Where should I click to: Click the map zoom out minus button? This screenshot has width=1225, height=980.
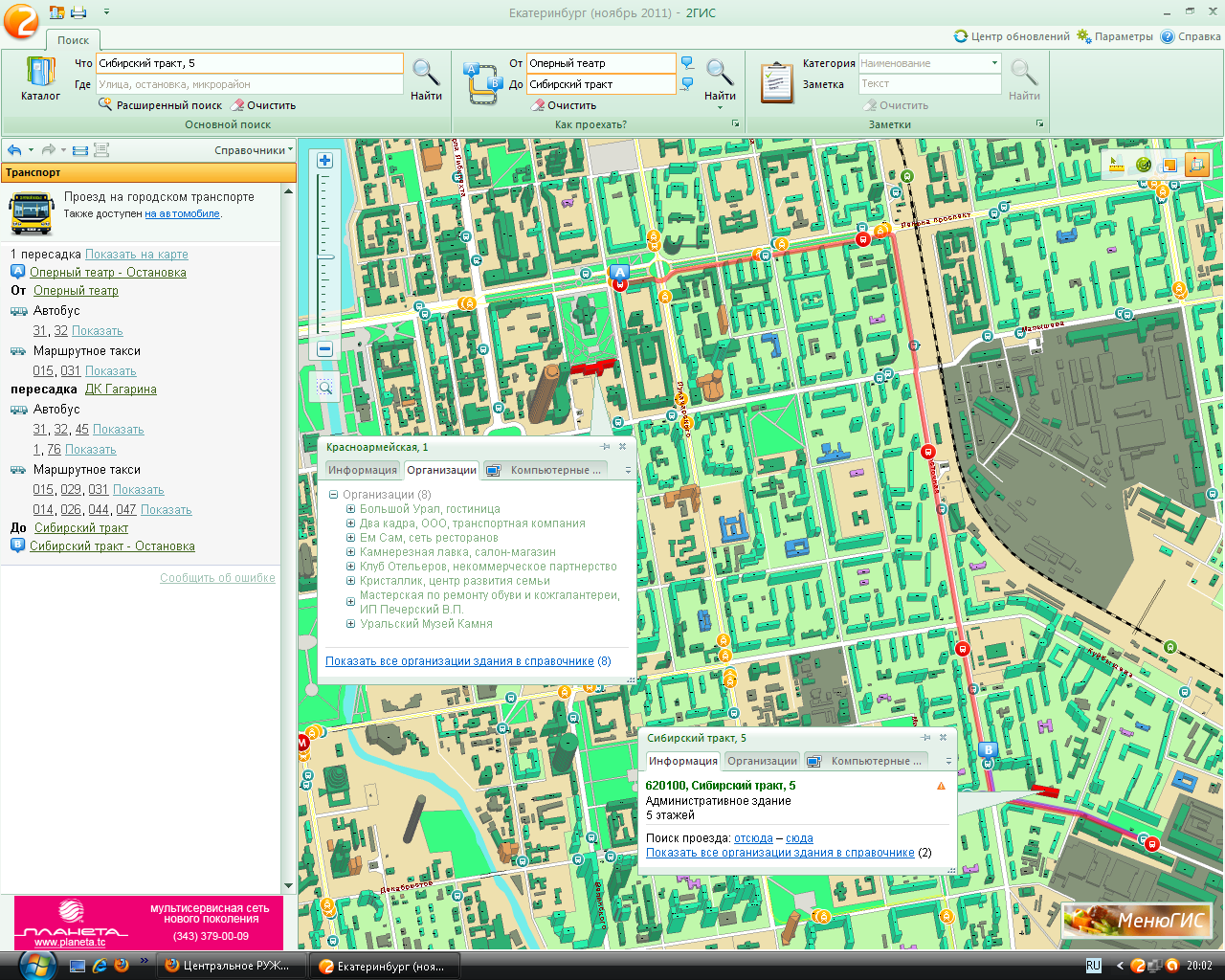pos(325,349)
